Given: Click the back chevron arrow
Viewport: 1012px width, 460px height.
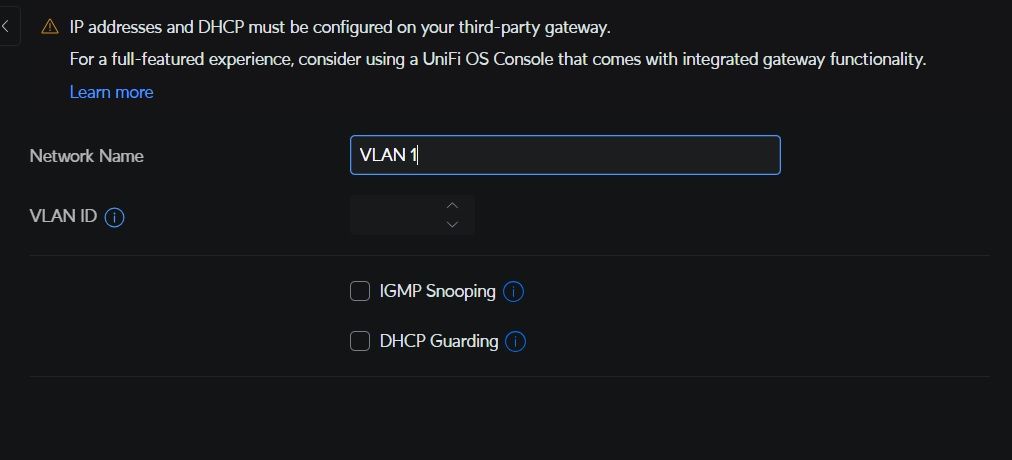Looking at the screenshot, I should pyautogui.click(x=6, y=26).
